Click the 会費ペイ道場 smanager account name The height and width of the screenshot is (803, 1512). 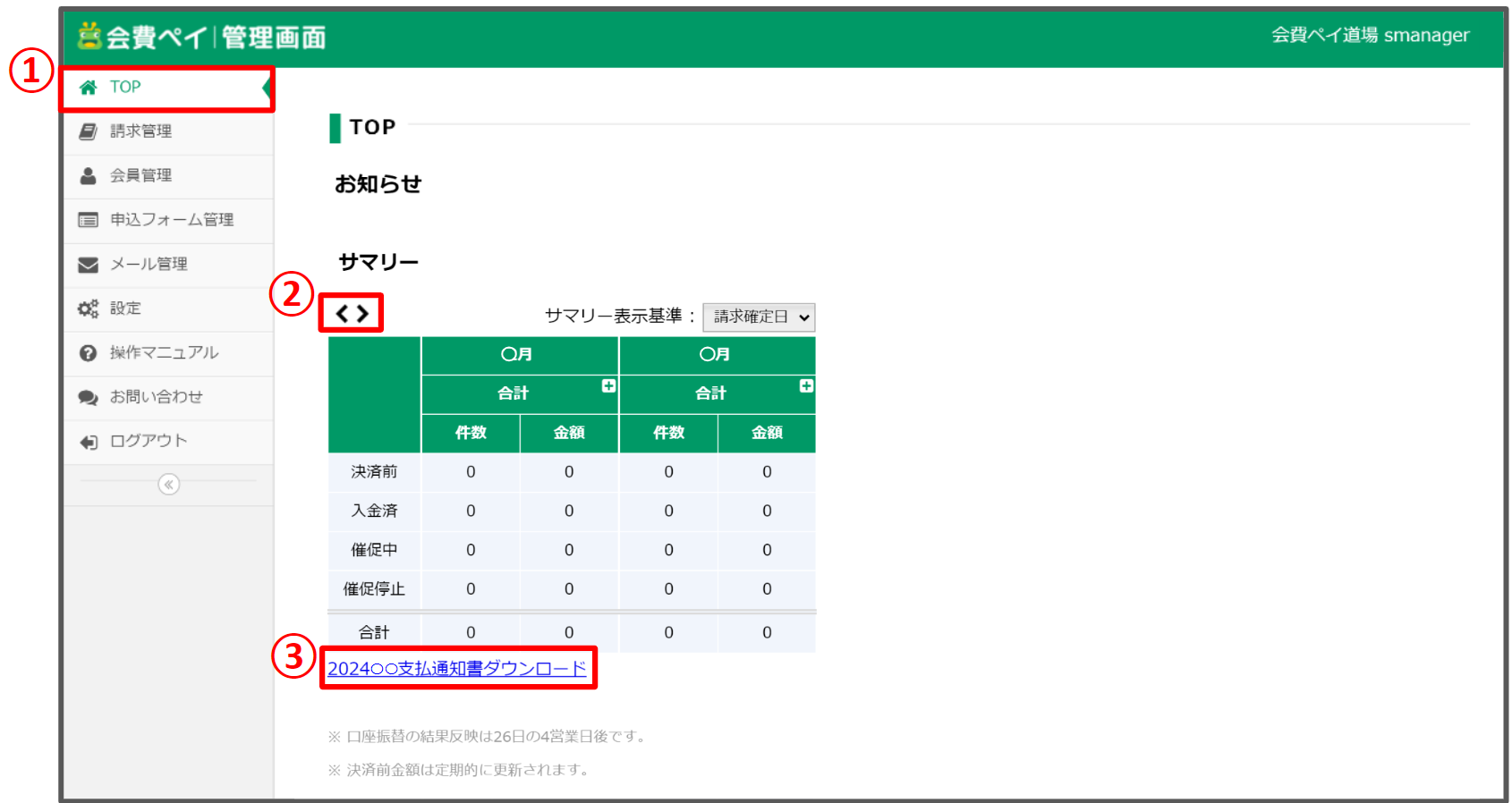pos(1370,36)
